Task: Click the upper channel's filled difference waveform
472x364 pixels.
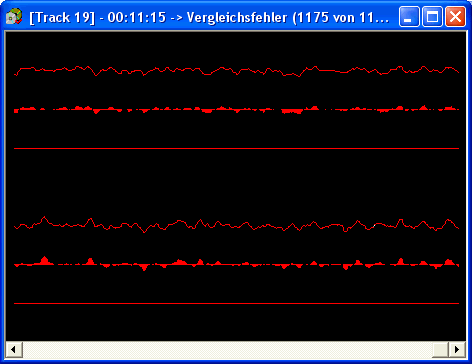Action: 237,110
